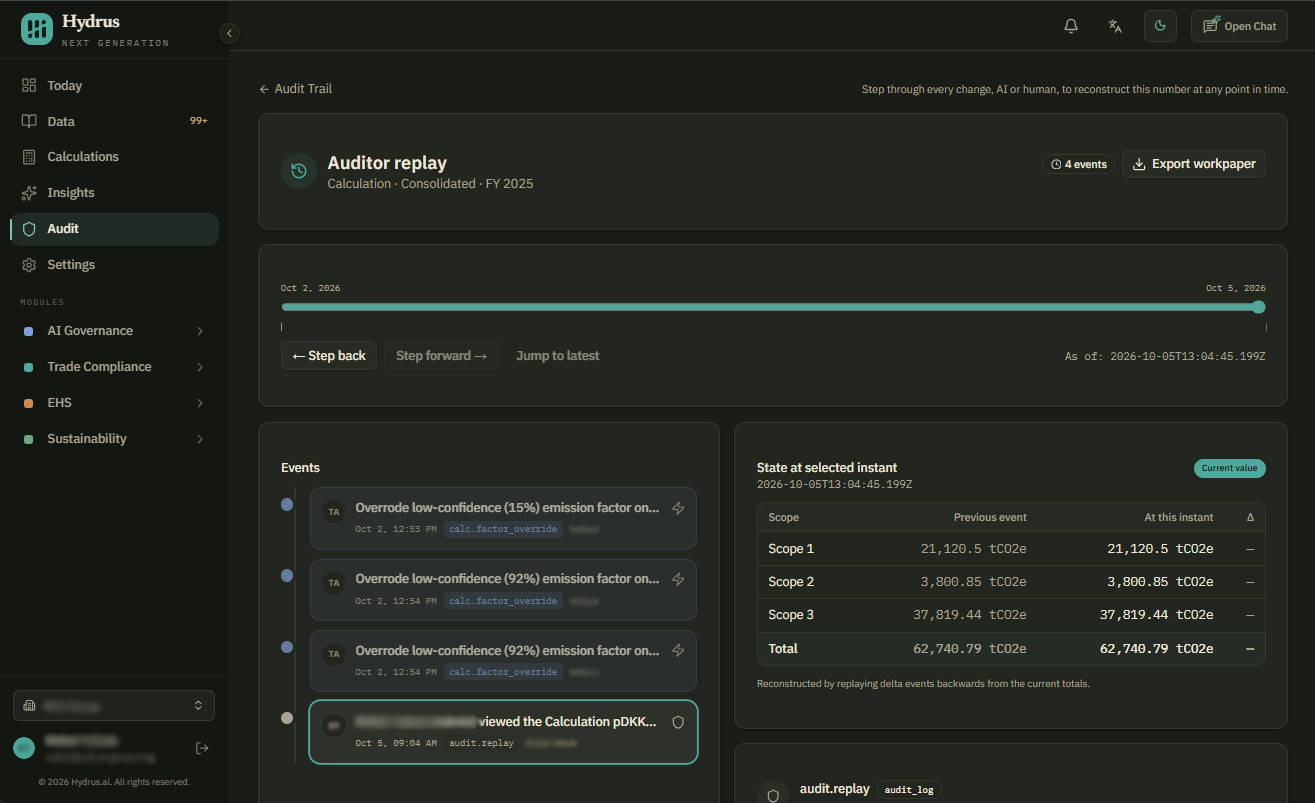Expand the Trade Compliance module
This screenshot has width=1315, height=803.
coord(114,367)
